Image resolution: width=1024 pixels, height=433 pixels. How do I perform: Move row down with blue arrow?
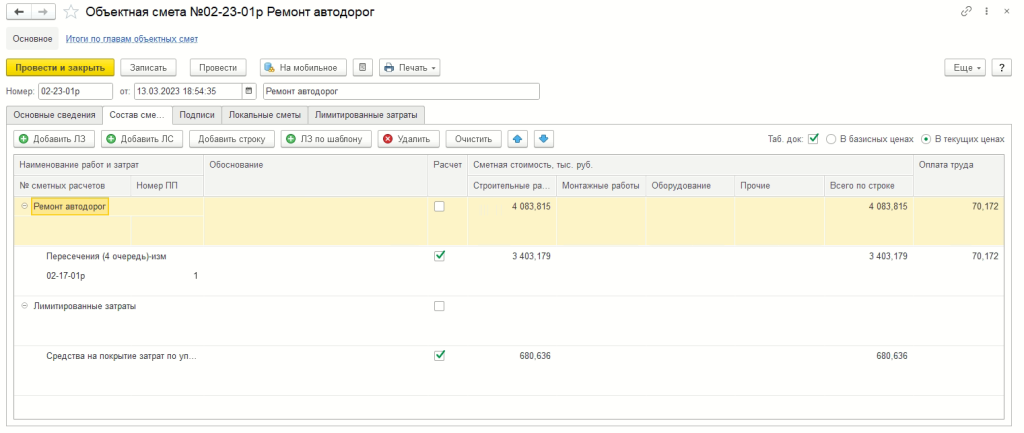click(x=543, y=139)
